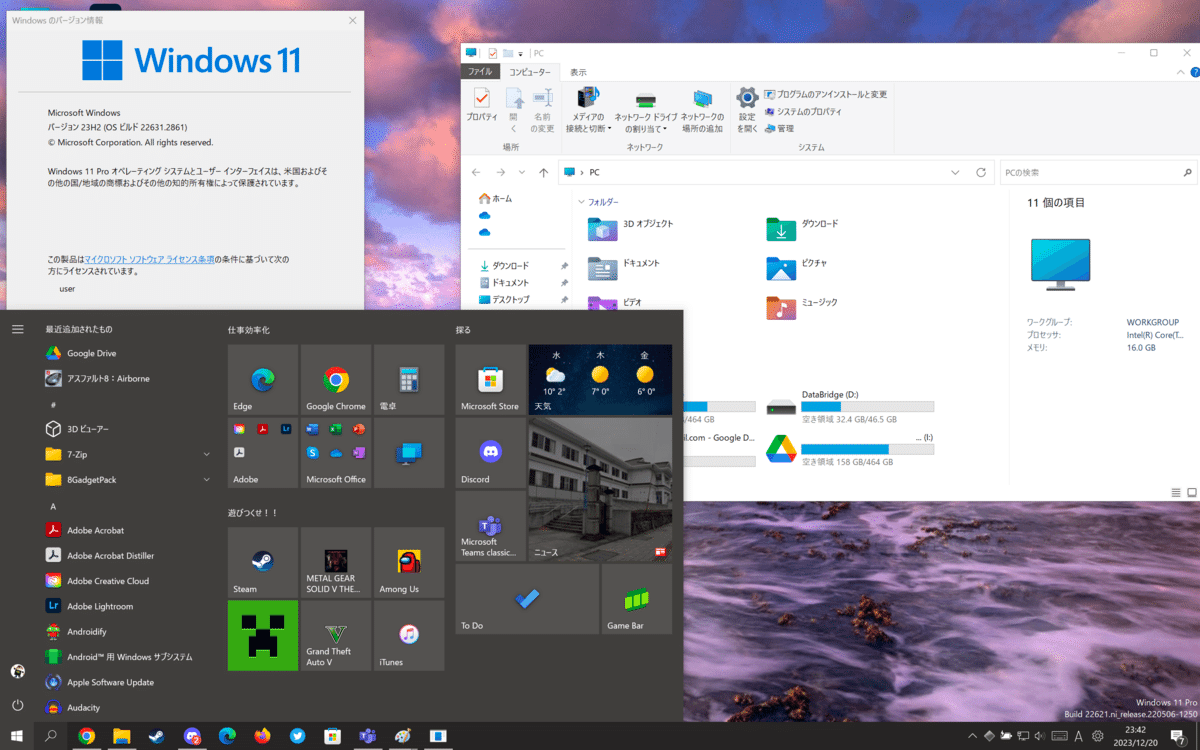Launch the Among Us tile
This screenshot has height=750, width=1200.
click(x=409, y=562)
